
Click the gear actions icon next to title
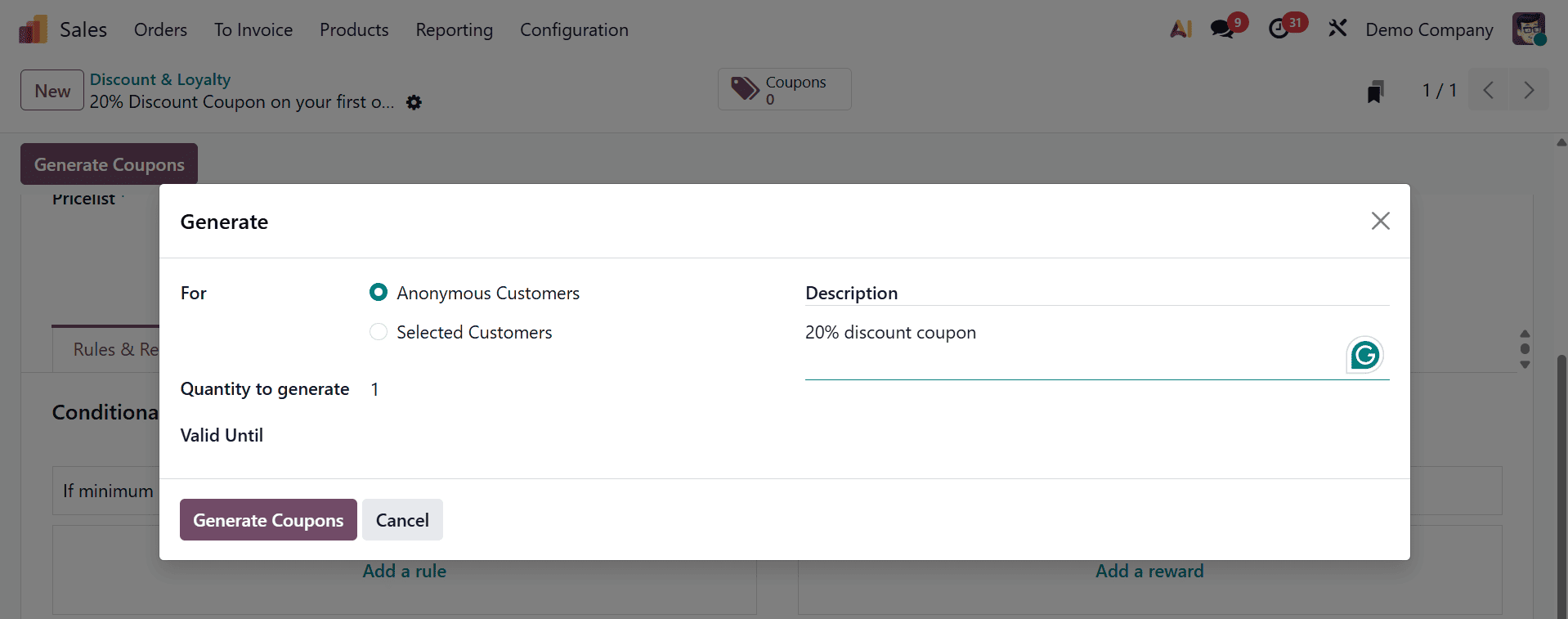click(414, 102)
